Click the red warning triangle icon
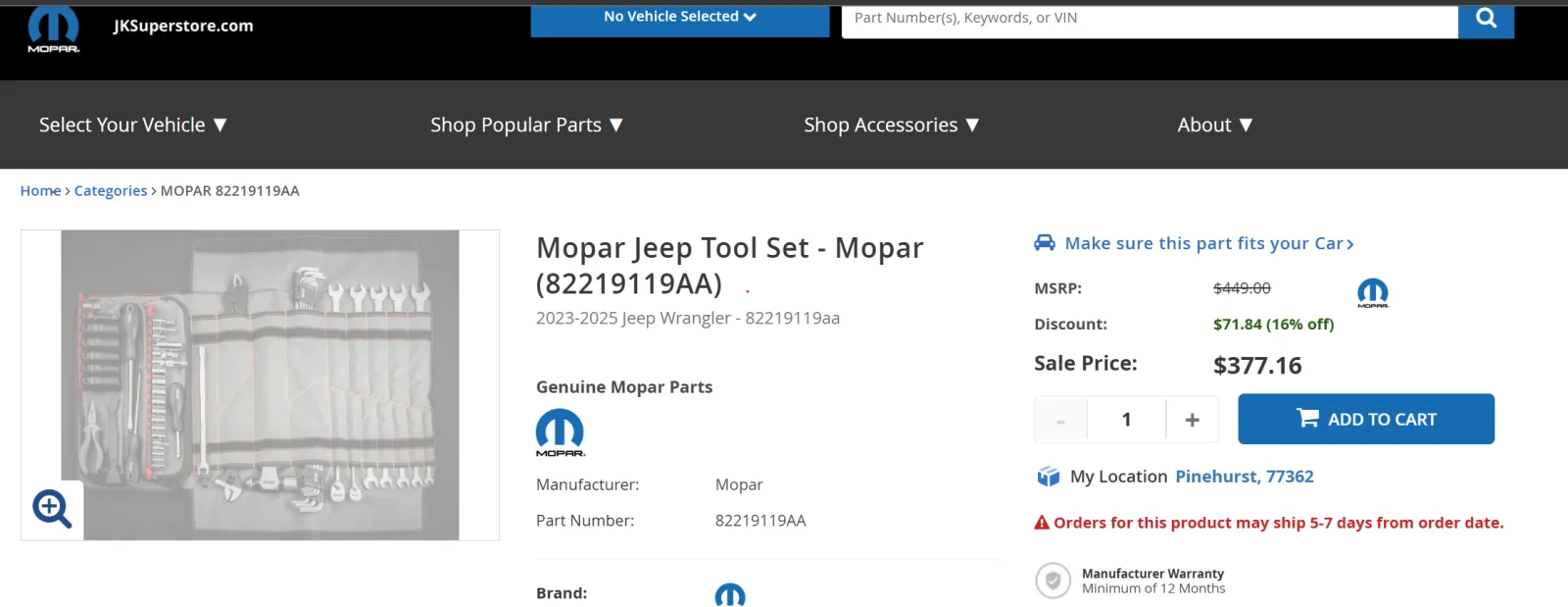The height and width of the screenshot is (607, 1568). (1042, 523)
